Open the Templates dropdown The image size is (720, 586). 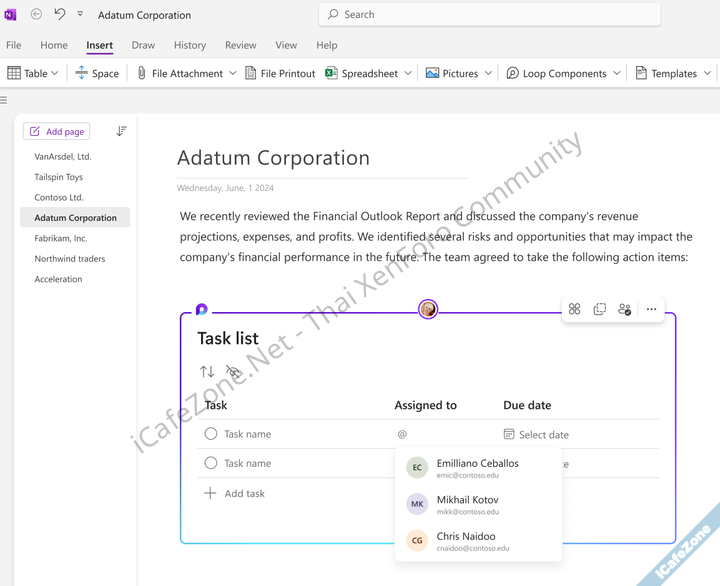coord(707,73)
